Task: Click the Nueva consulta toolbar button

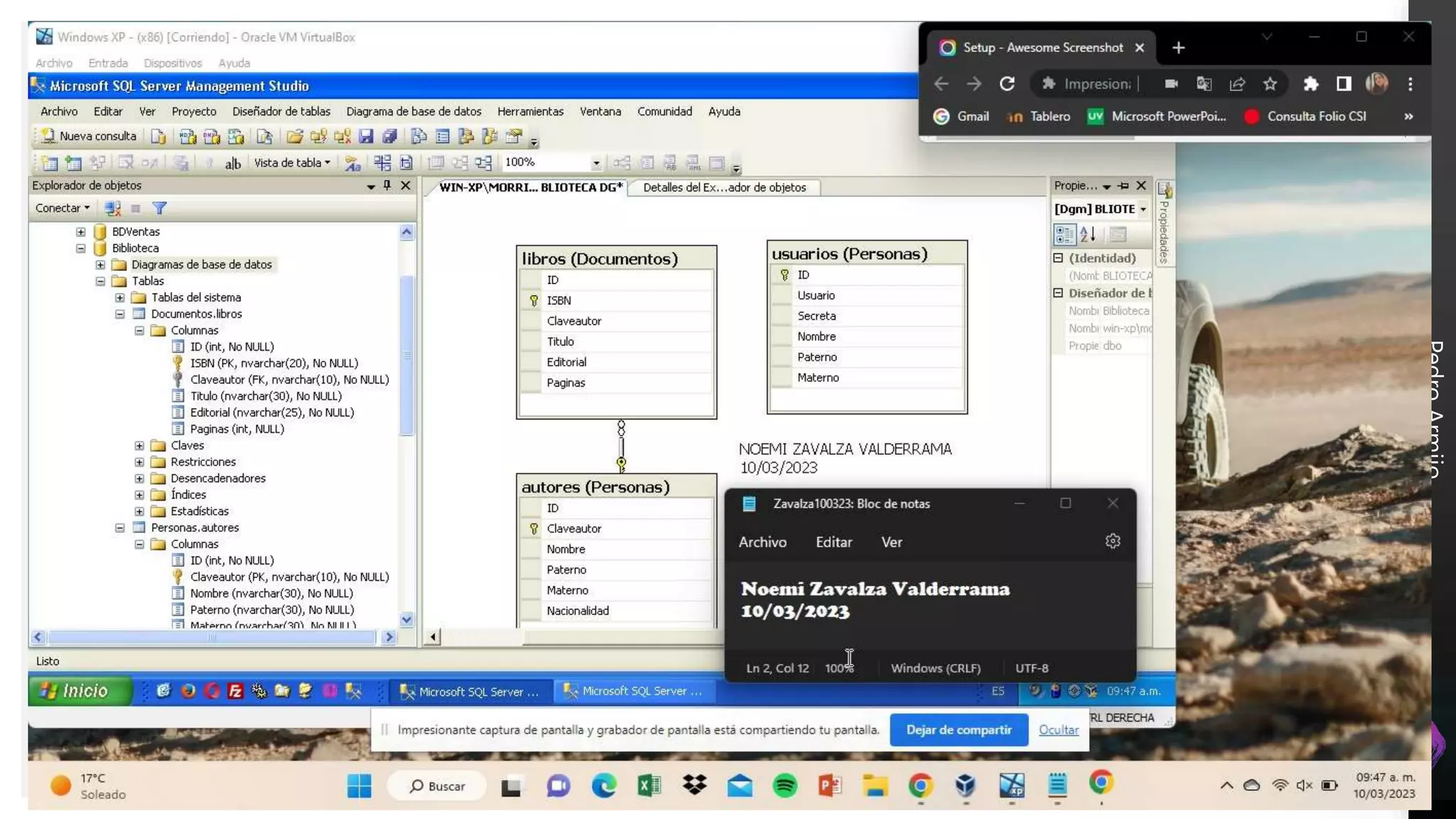Action: point(88,136)
